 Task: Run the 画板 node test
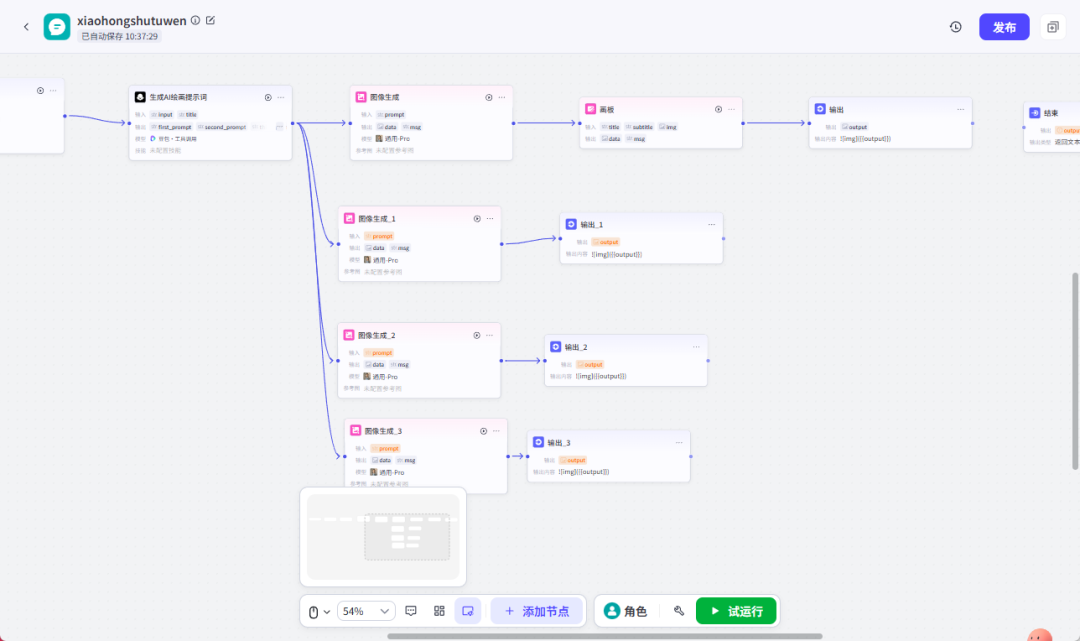click(718, 109)
